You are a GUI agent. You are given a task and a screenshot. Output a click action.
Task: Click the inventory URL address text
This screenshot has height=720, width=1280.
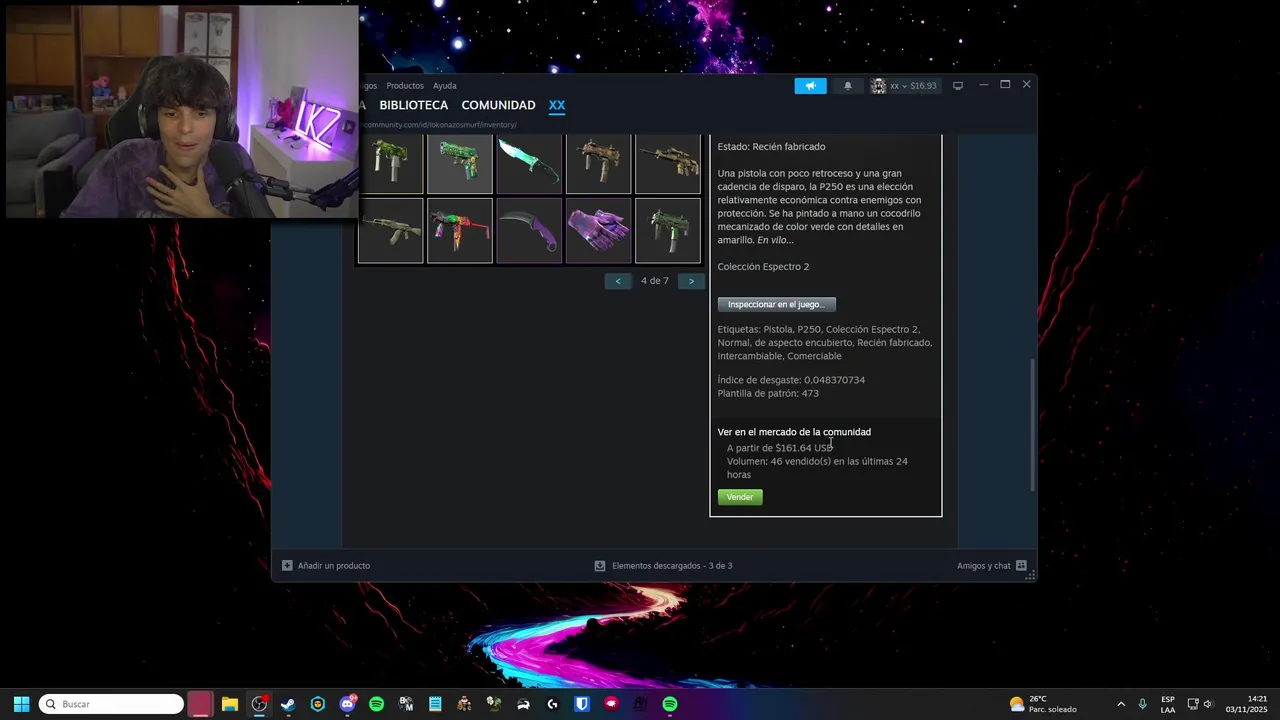(438, 125)
